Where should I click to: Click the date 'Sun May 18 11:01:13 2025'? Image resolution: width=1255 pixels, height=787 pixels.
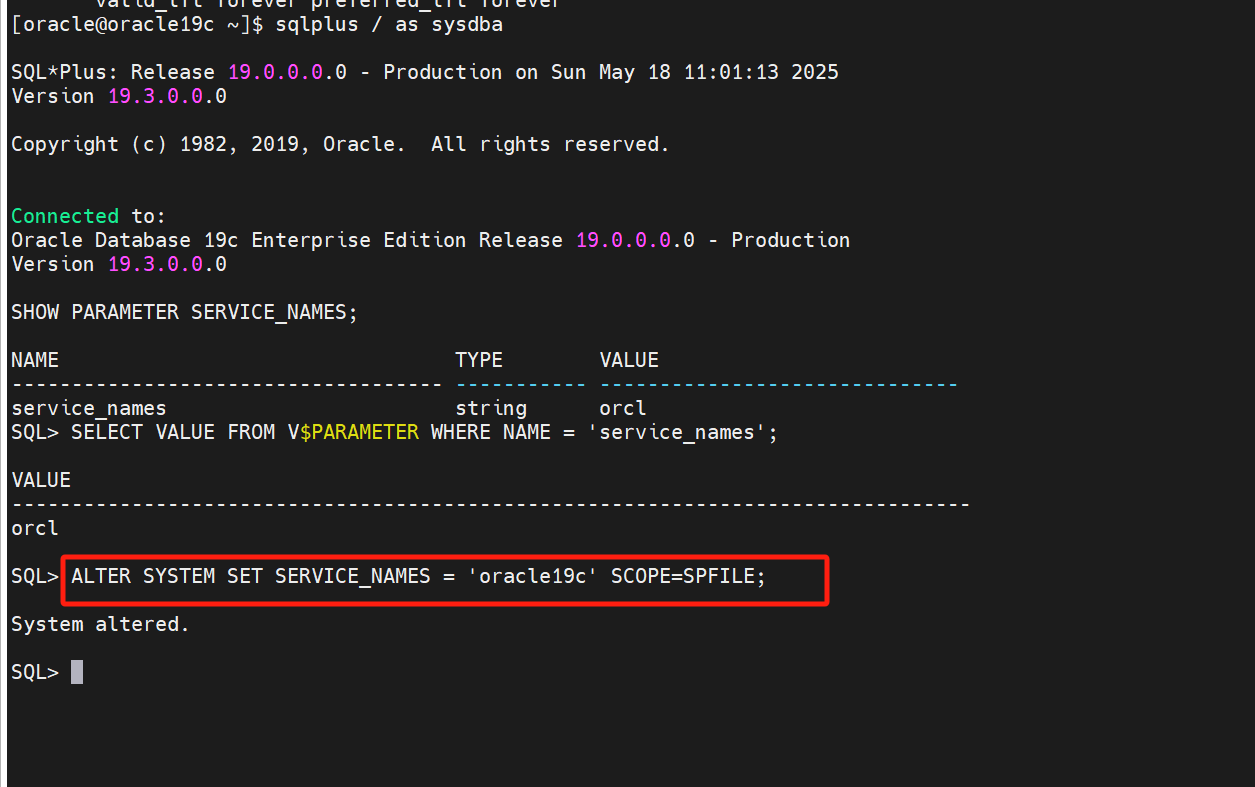pos(695,72)
